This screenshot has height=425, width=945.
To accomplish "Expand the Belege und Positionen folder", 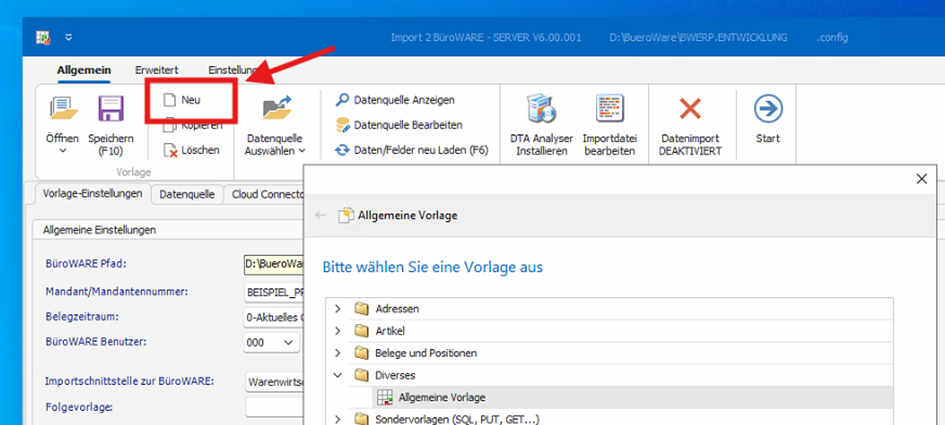I will point(338,353).
